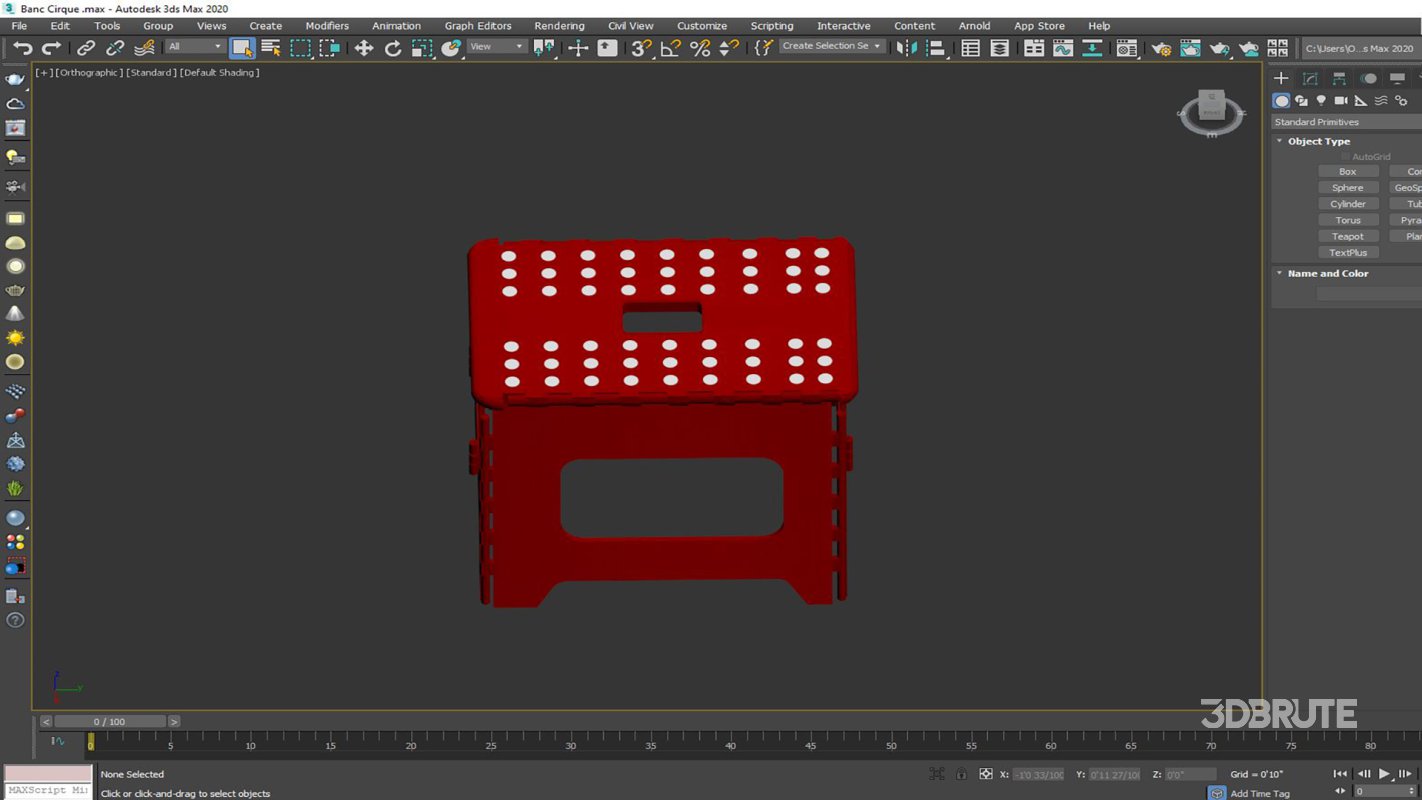
Task: Click the Select and Link chain icon
Action: 86,48
